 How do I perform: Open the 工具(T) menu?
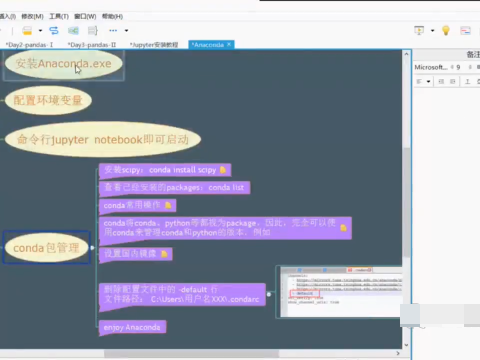pyautogui.click(x=59, y=16)
